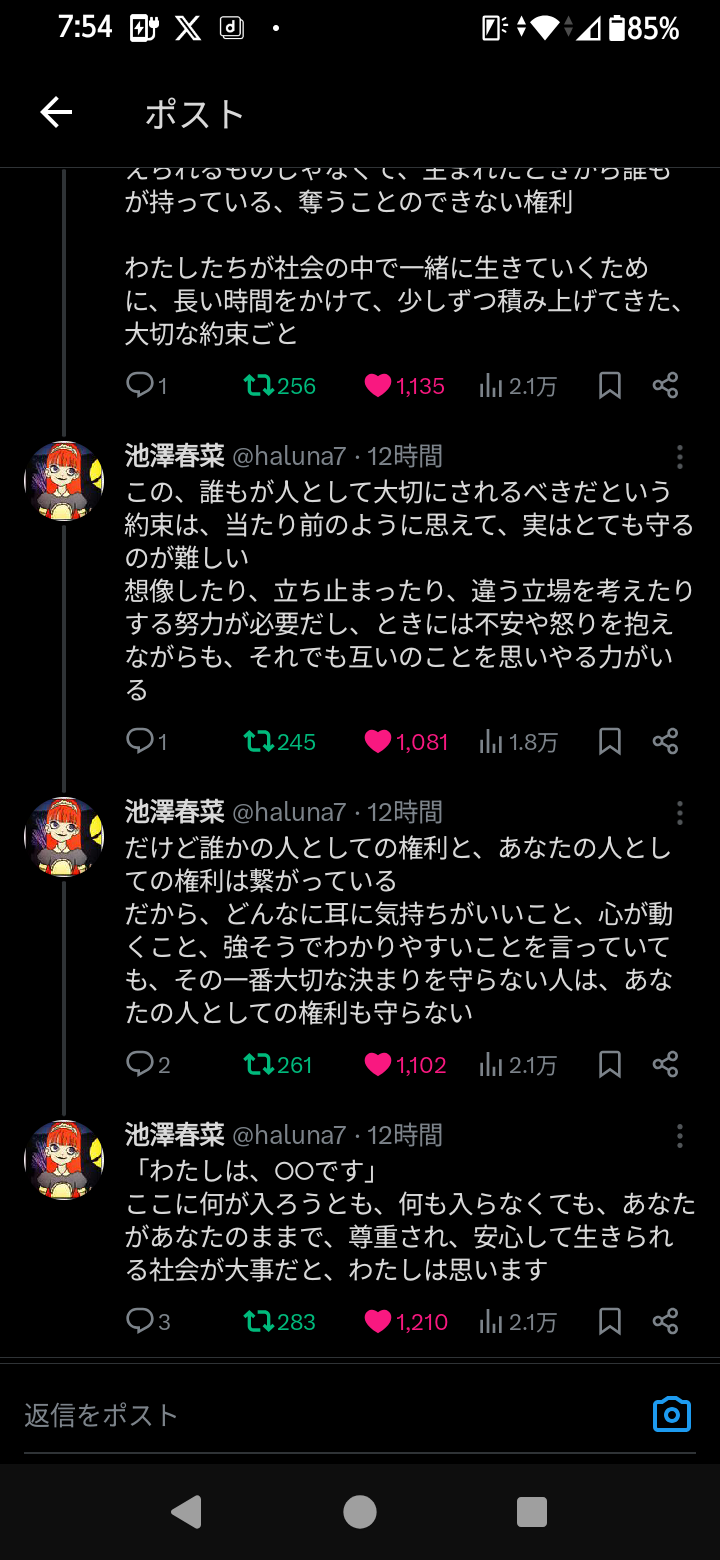Image resolution: width=720 pixels, height=1560 pixels.
Task: Open more options for the 1,081-likes post
Action: point(680,457)
